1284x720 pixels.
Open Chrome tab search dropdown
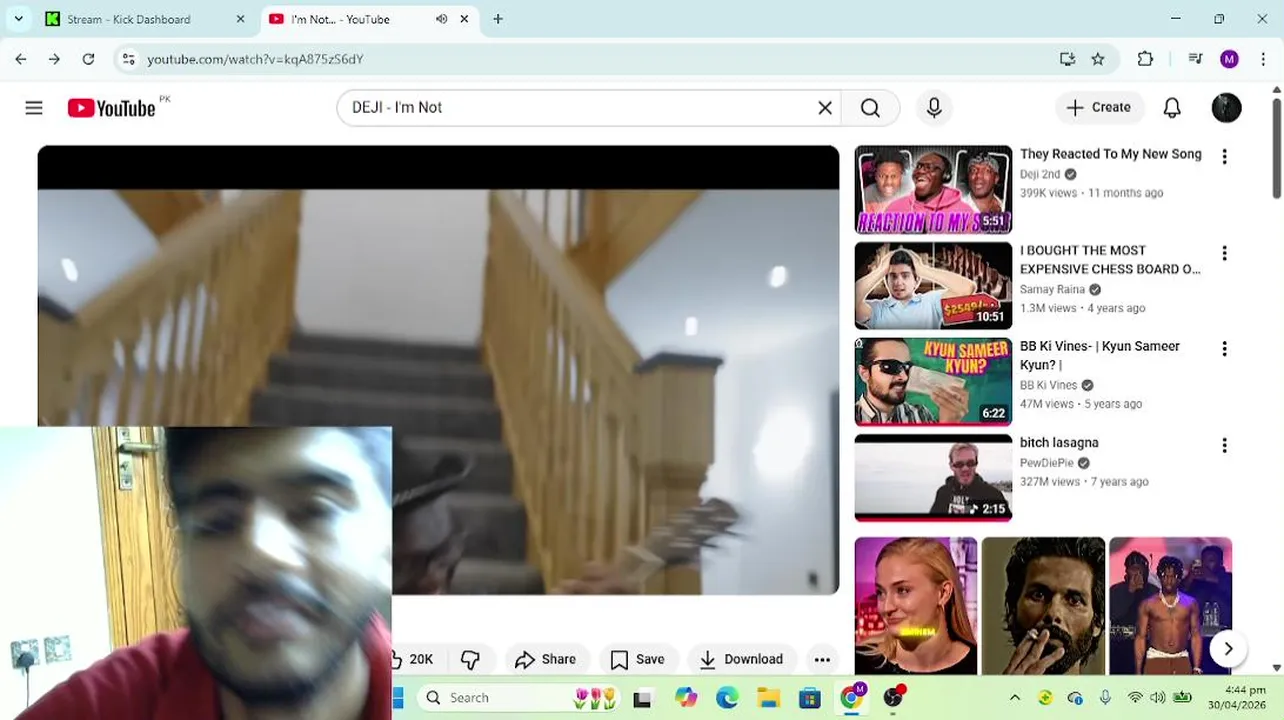[18, 19]
